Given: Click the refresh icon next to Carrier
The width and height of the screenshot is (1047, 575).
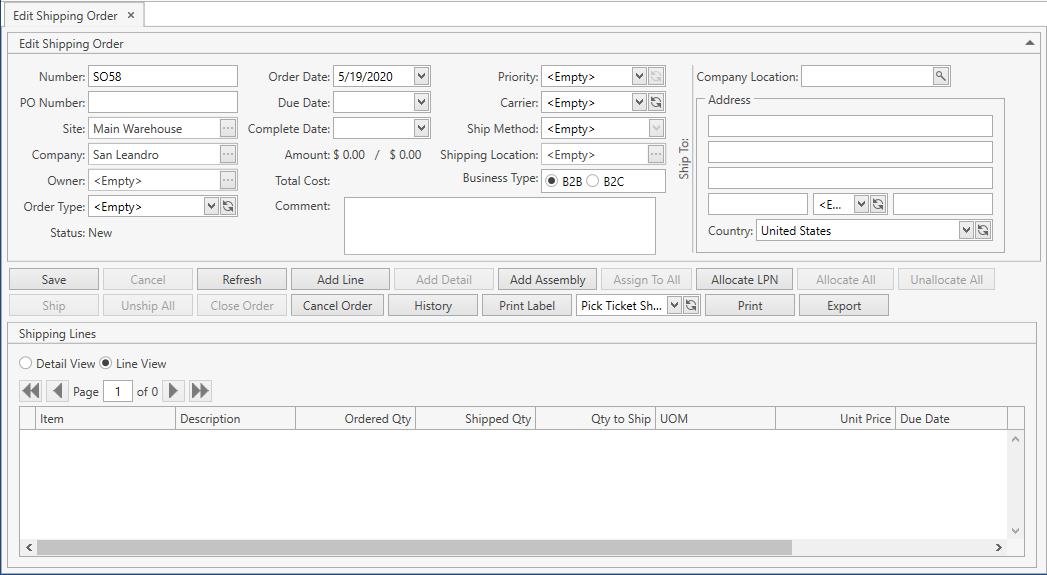Looking at the screenshot, I should pos(656,102).
